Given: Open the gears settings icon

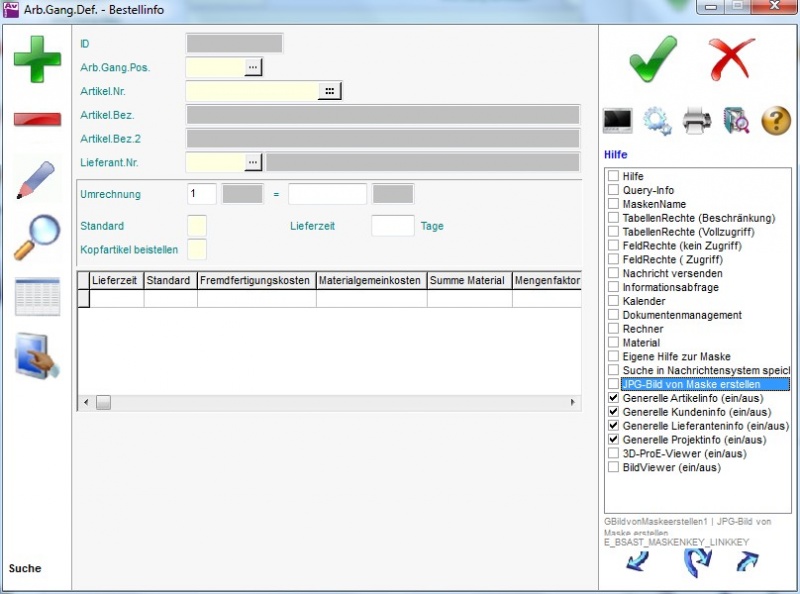Looking at the screenshot, I should 657,121.
